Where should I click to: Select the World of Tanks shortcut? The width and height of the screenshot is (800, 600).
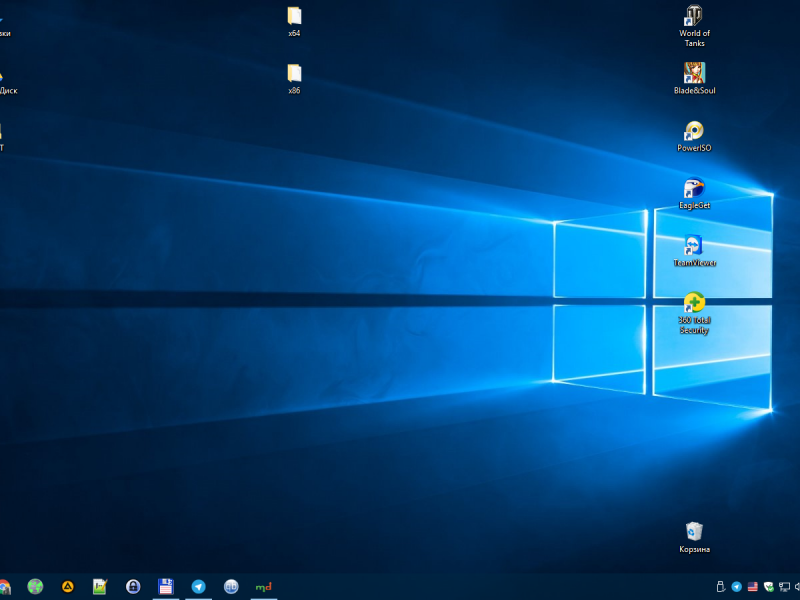click(694, 26)
